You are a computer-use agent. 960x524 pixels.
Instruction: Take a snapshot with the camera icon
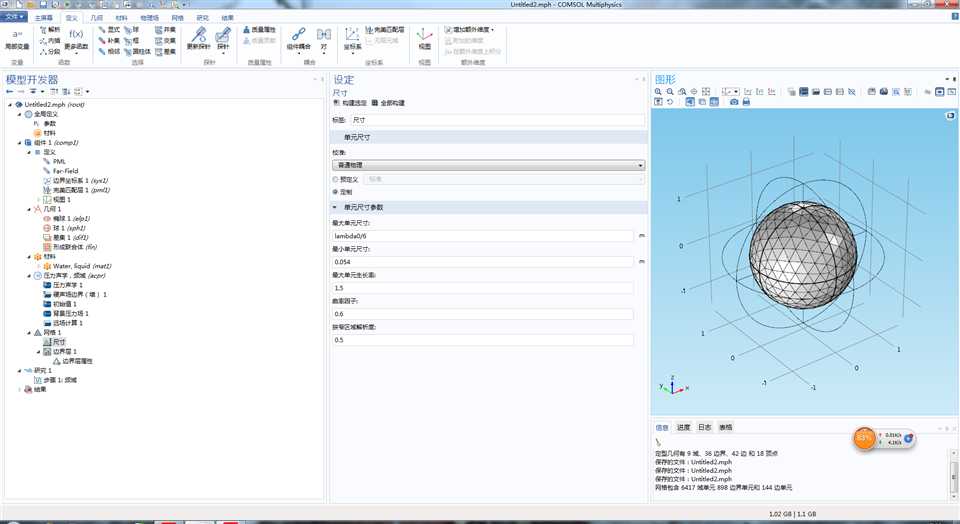click(734, 102)
